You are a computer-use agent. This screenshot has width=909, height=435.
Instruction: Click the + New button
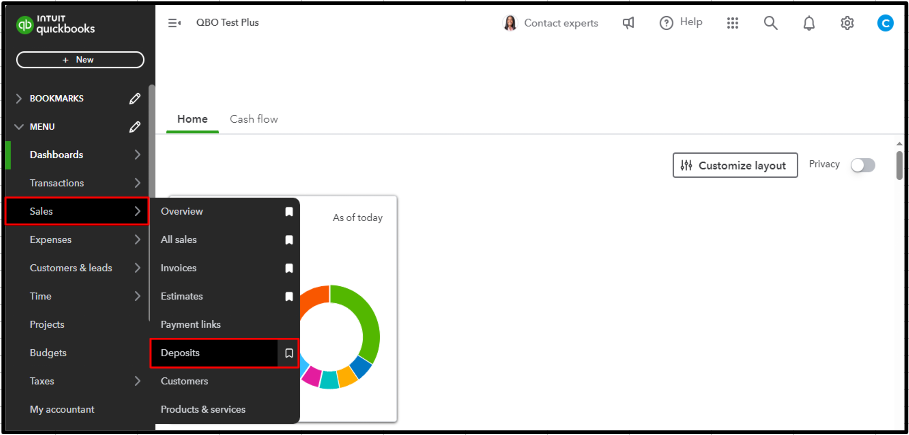coord(80,60)
